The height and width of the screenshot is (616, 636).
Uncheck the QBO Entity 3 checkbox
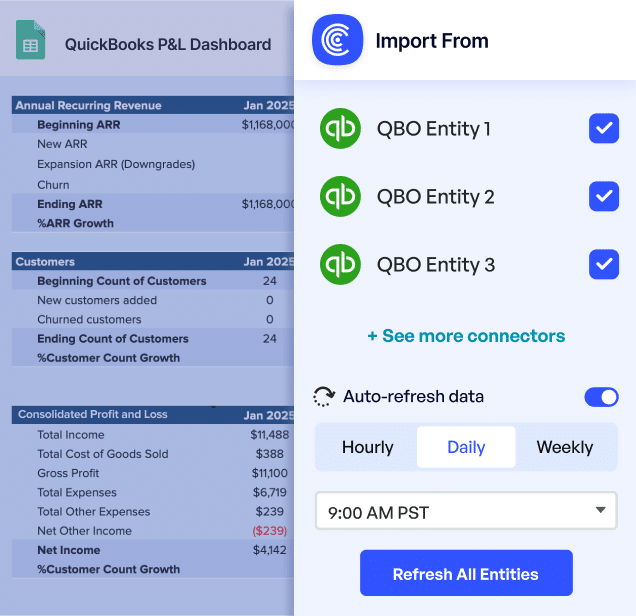pyautogui.click(x=603, y=265)
